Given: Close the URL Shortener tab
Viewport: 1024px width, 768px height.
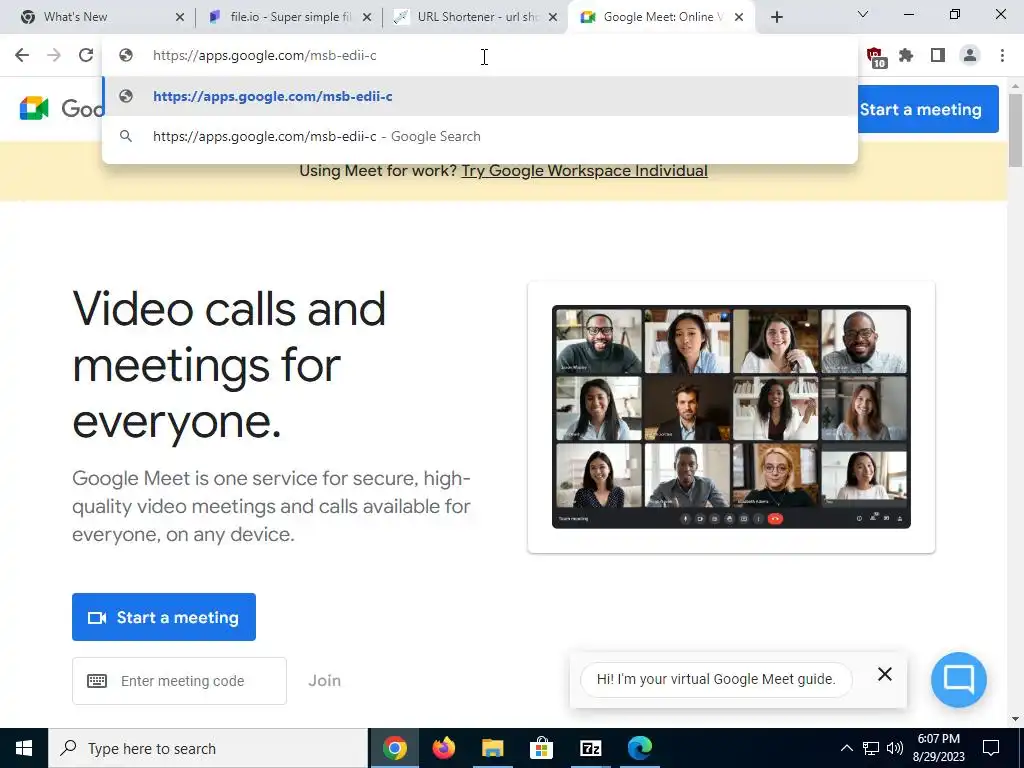Looking at the screenshot, I should 553,18.
